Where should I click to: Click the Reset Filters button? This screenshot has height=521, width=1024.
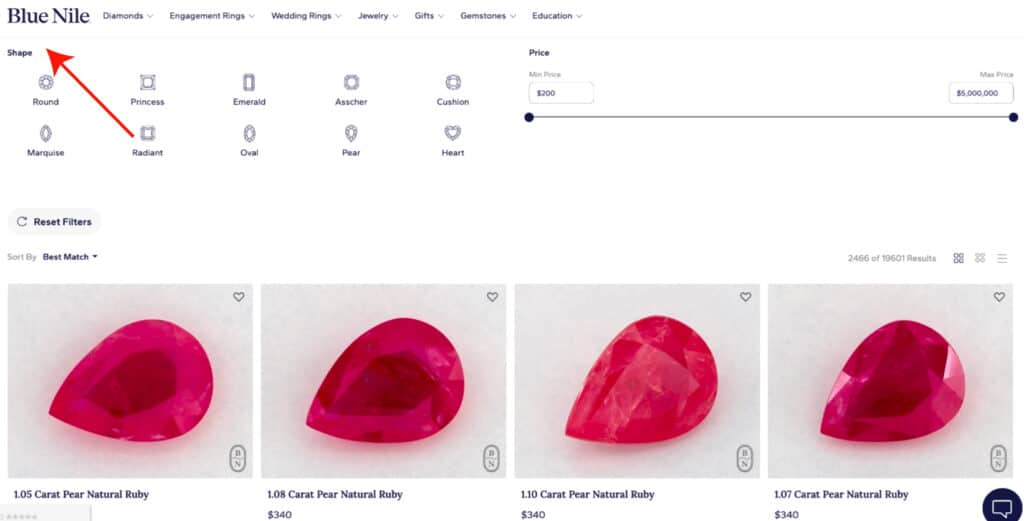[54, 222]
